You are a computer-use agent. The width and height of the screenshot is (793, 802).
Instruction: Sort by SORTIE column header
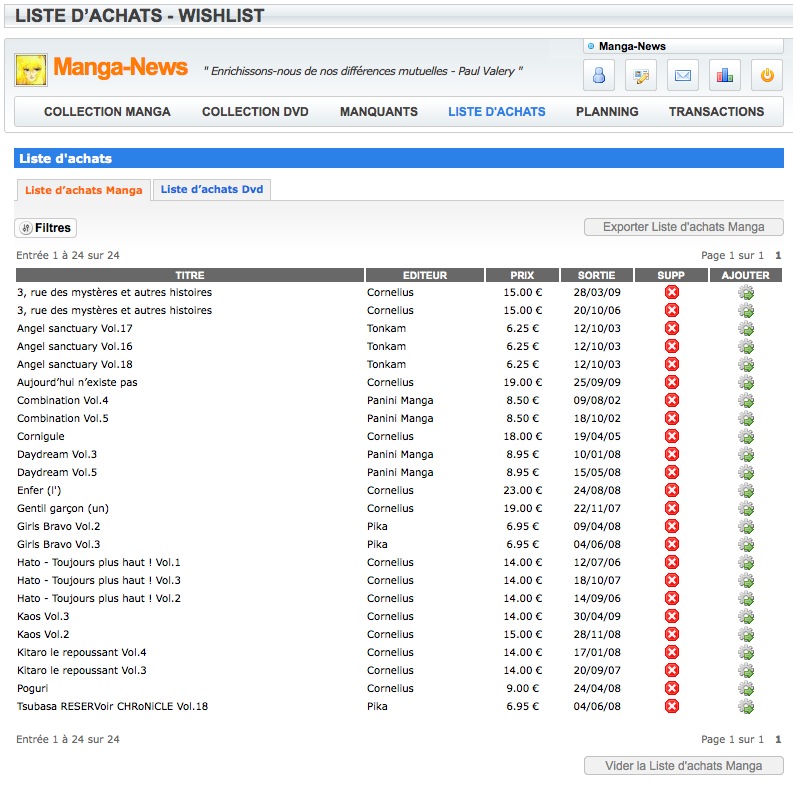pyautogui.click(x=597, y=275)
